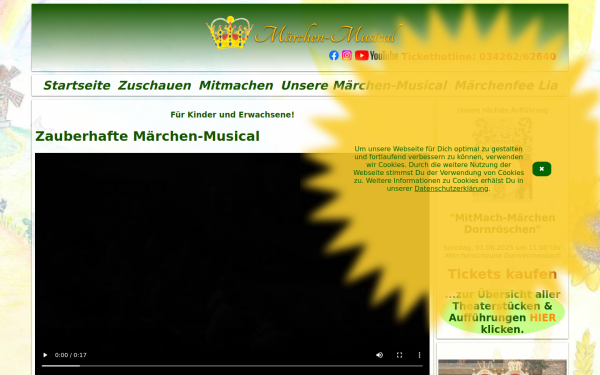The image size is (600, 375).
Task: Click the sidebar photo thumbnail beneath the performance box
Action: pyautogui.click(x=502, y=367)
